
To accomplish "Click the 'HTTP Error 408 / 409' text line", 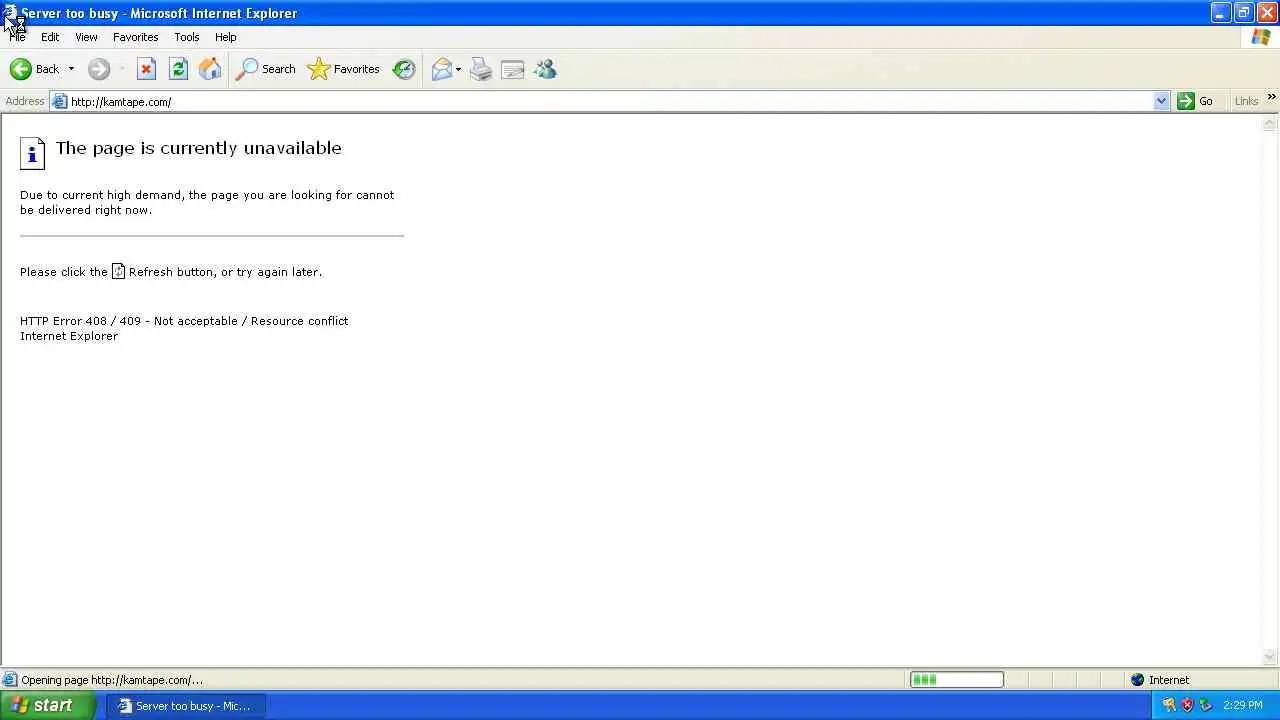I will [184, 321].
